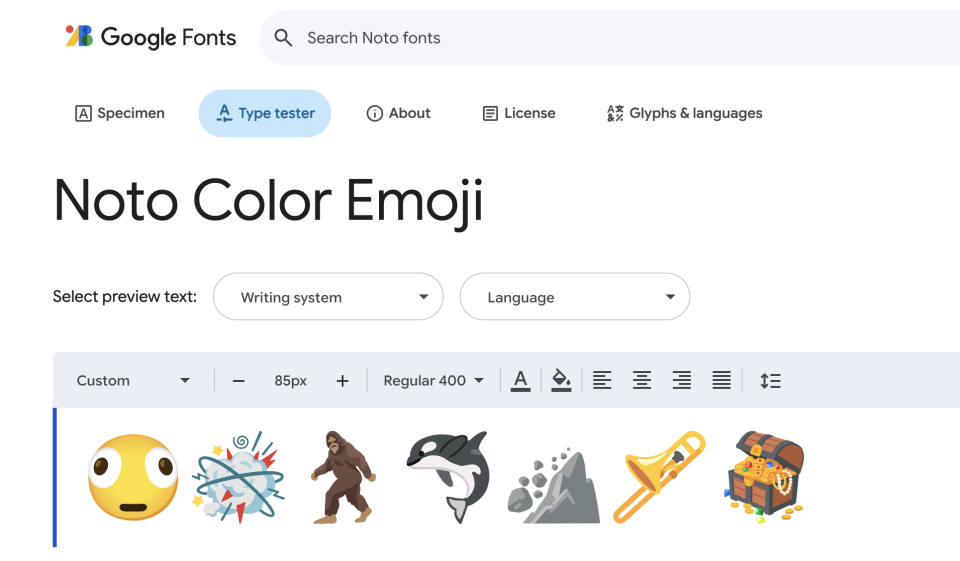Image resolution: width=960 pixels, height=561 pixels.
Task: Click the Google Fonts logo
Action: [x=150, y=37]
